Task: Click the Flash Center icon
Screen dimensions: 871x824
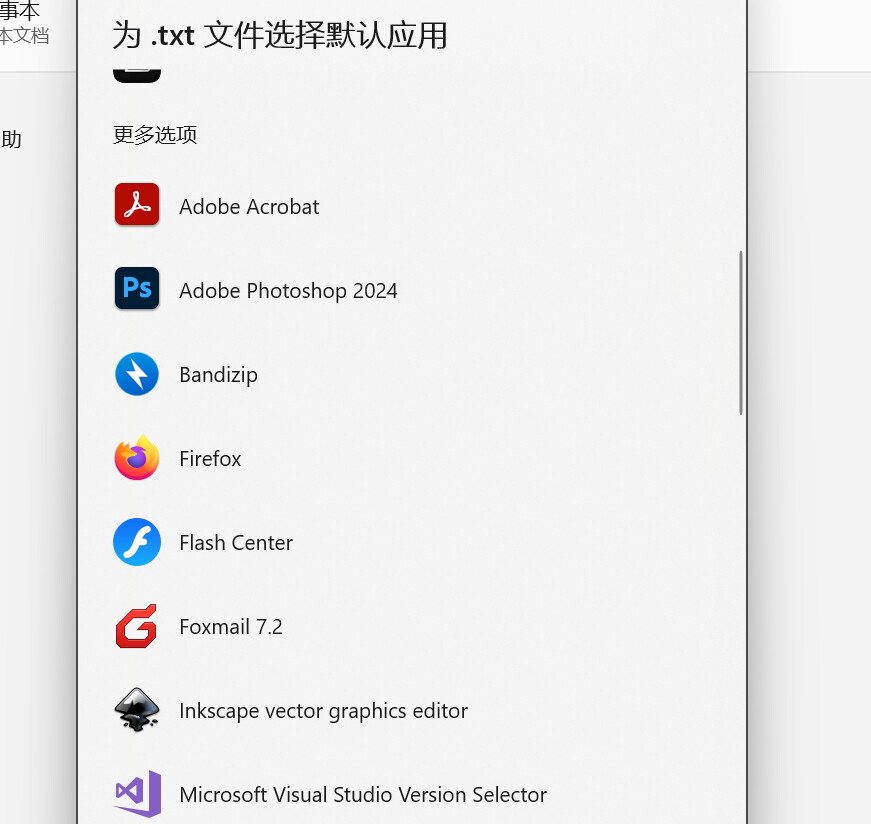Action: tap(137, 542)
